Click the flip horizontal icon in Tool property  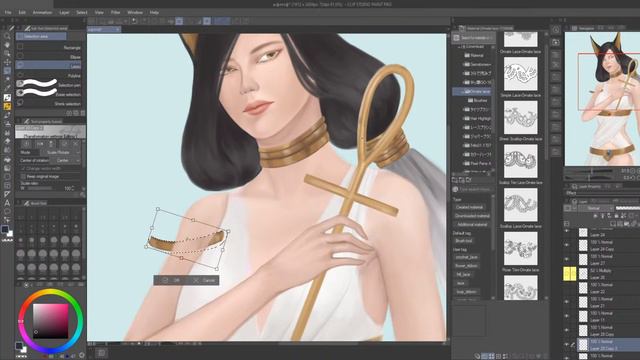click(40, 144)
